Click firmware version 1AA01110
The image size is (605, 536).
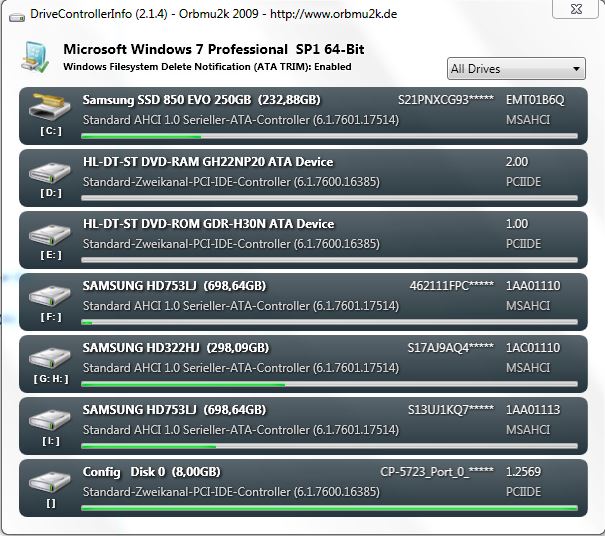[x=533, y=286]
